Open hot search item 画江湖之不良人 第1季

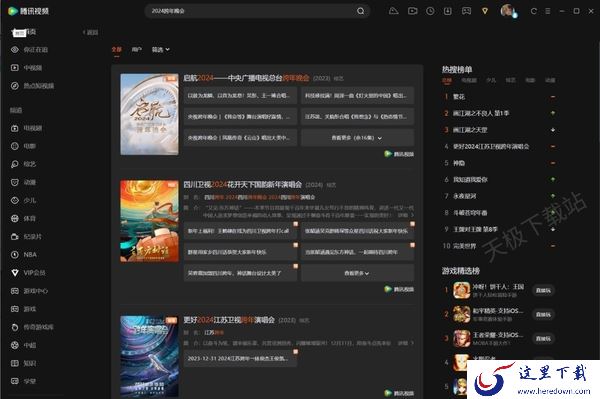tap(481, 113)
